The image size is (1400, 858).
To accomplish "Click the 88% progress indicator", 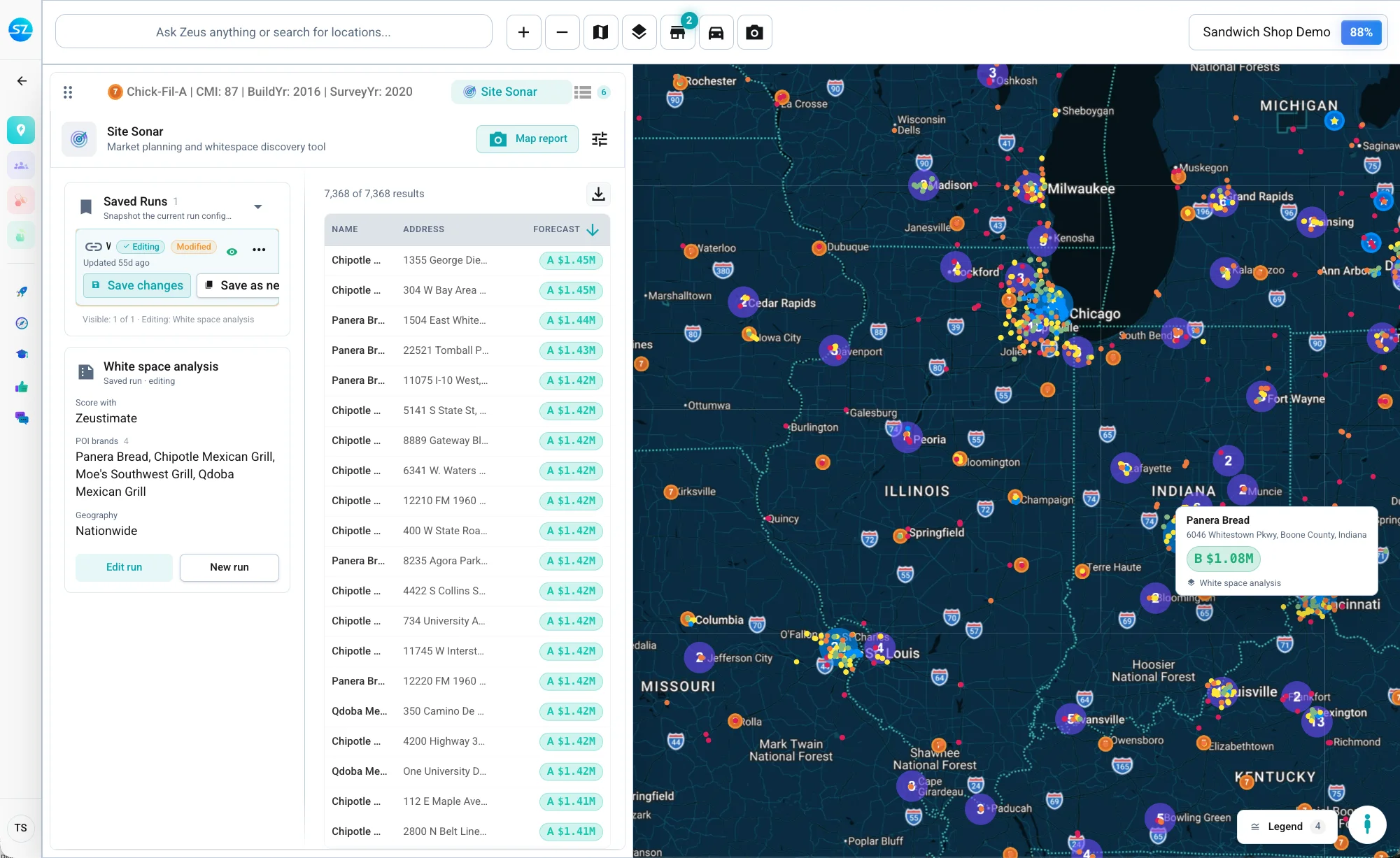I will (x=1361, y=32).
